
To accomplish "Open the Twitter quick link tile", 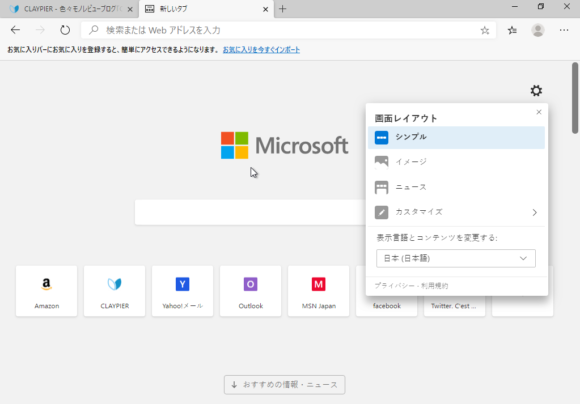I will click(x=455, y=306).
